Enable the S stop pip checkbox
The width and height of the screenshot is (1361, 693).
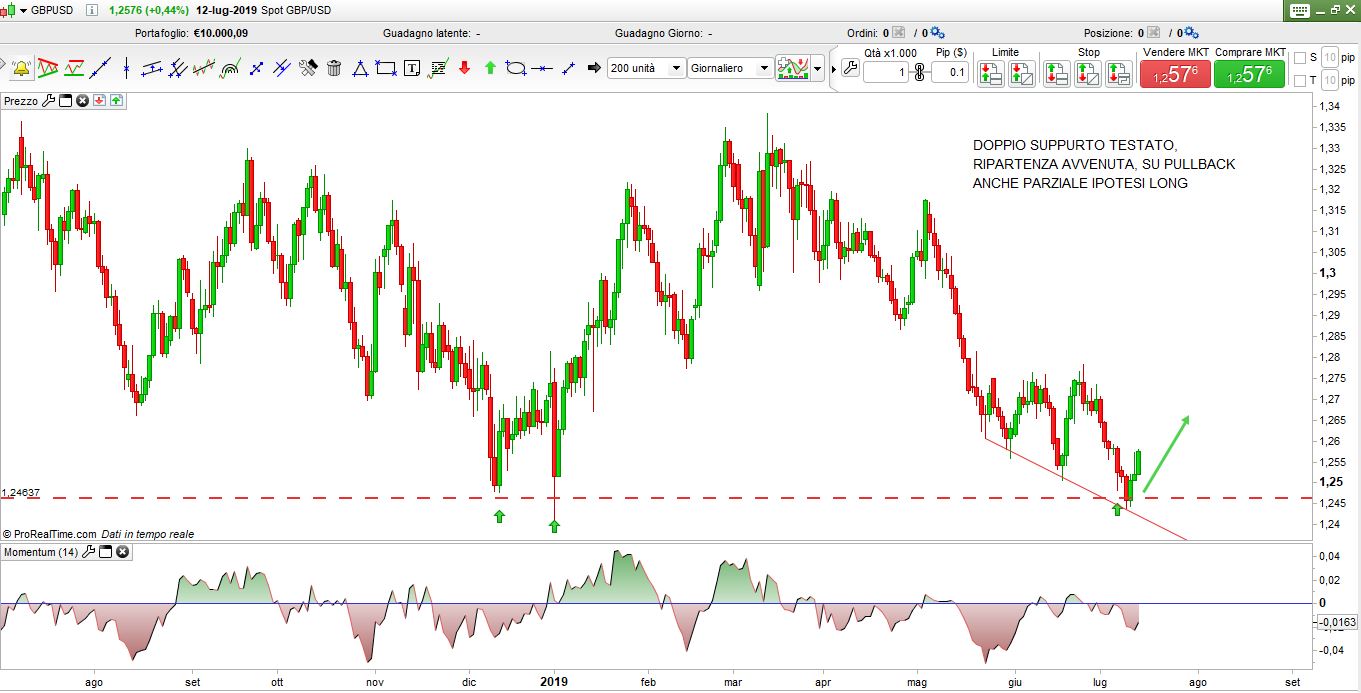click(x=1300, y=58)
